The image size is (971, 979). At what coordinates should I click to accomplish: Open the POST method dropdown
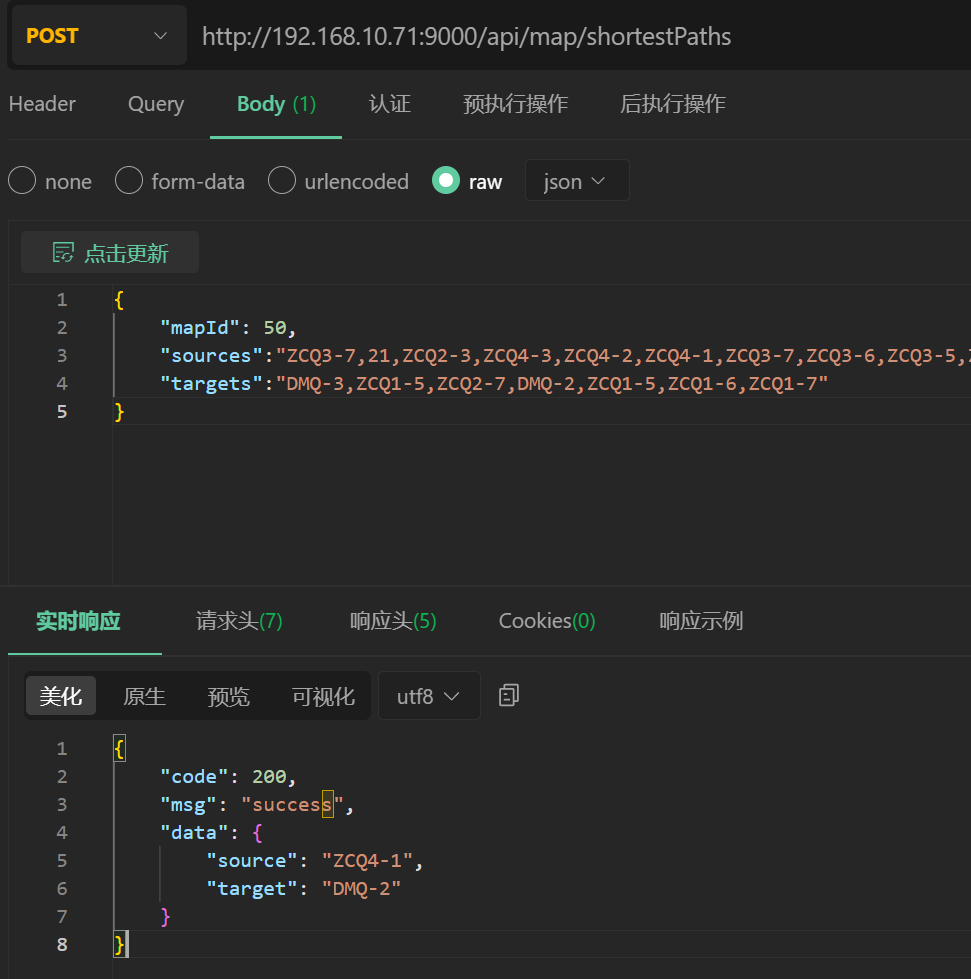[97, 36]
